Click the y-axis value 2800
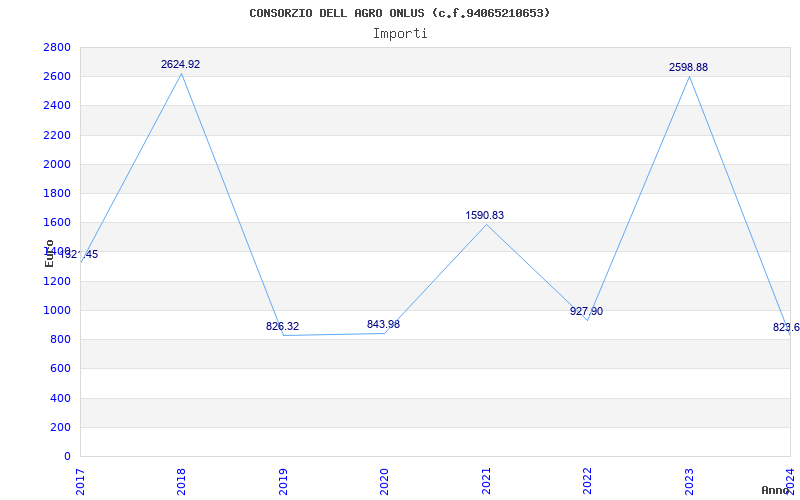This screenshot has width=800, height=500. [57, 47]
